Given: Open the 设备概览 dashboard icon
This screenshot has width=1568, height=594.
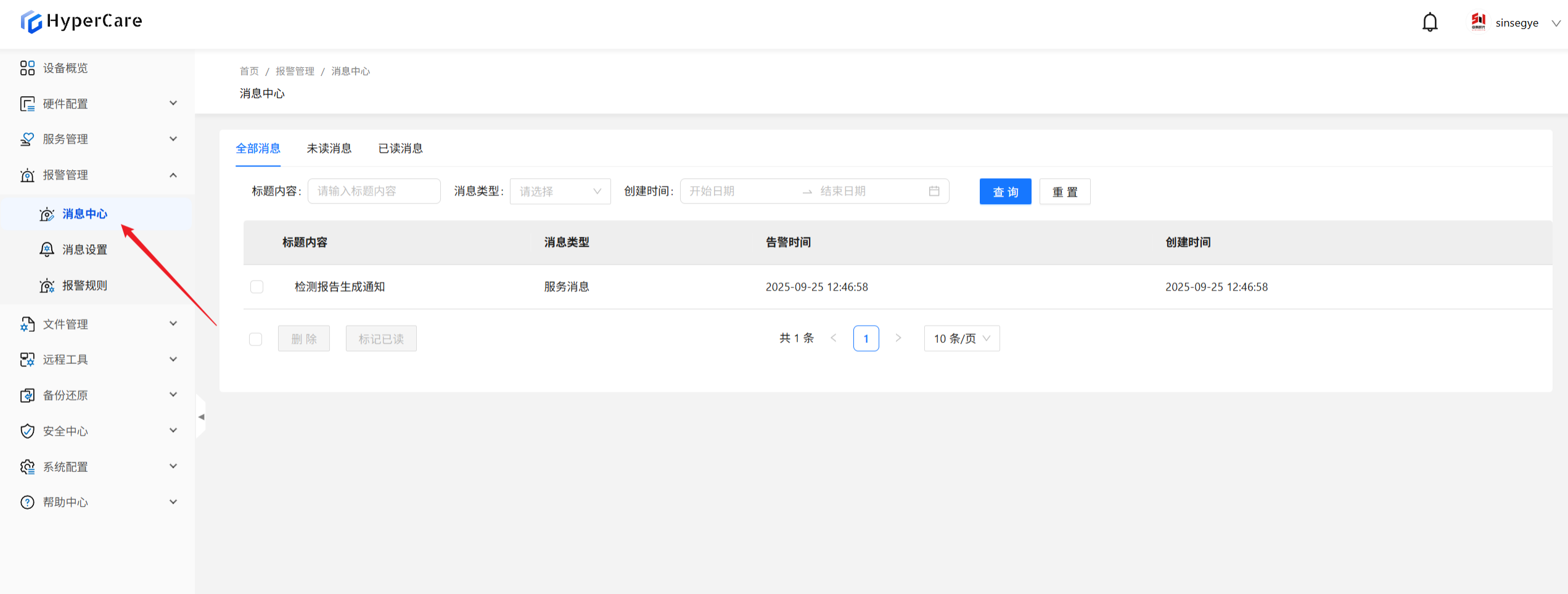Looking at the screenshot, I should (27, 68).
